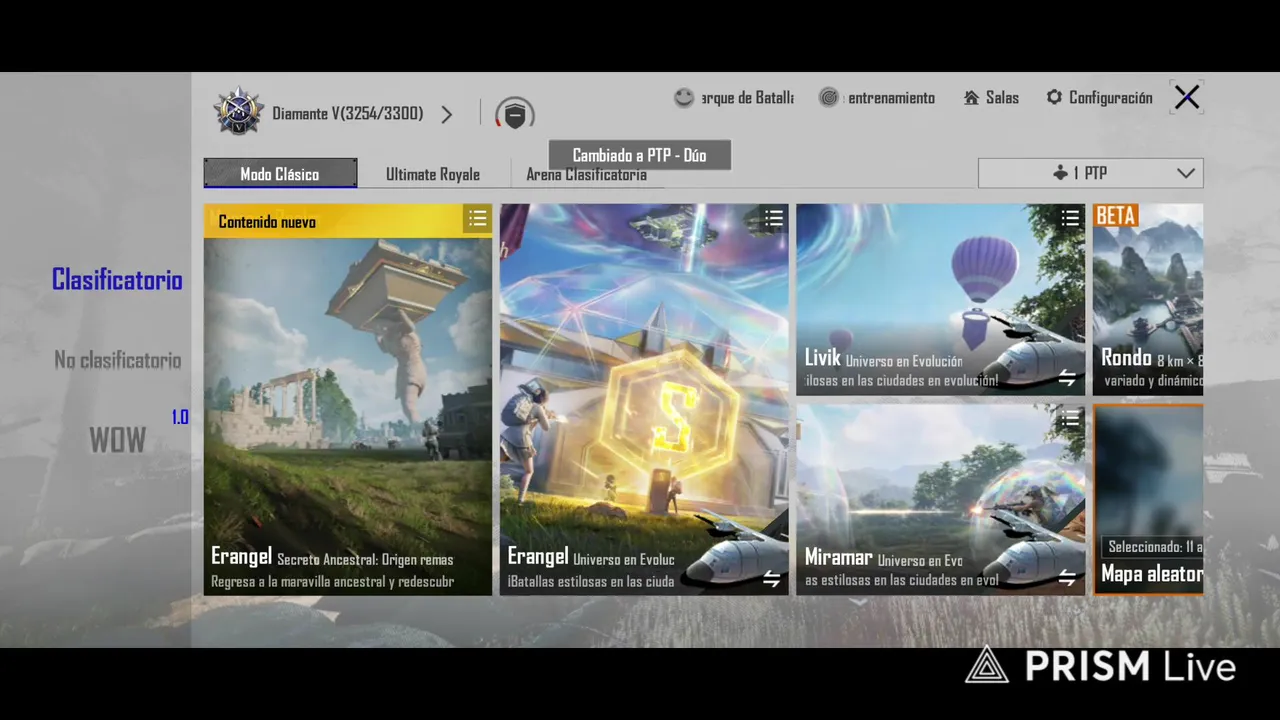This screenshot has width=1280, height=720.
Task: Switch to Arena Clasificatoria tab
Action: 586,175
